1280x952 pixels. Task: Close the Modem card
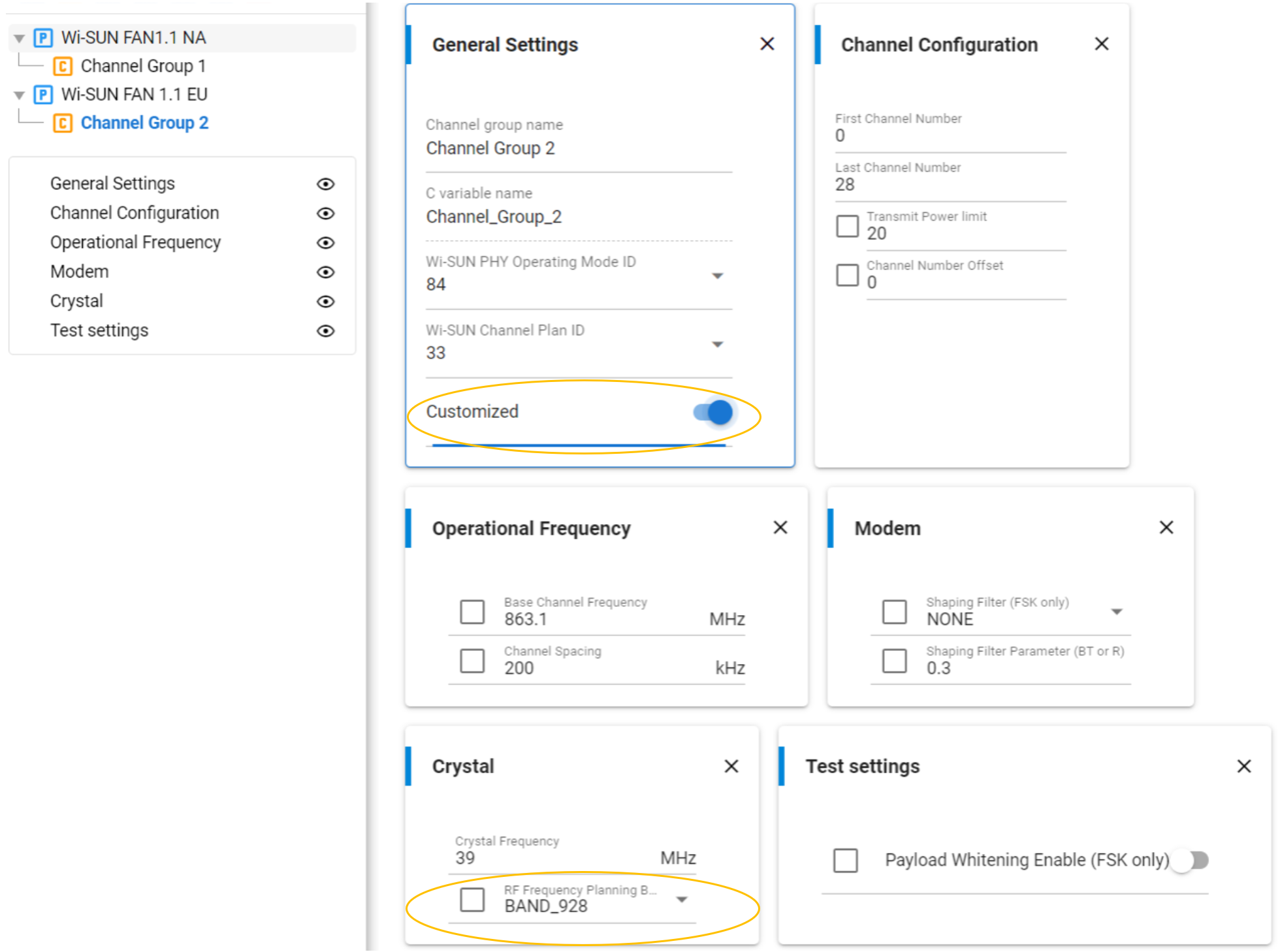tap(1166, 528)
